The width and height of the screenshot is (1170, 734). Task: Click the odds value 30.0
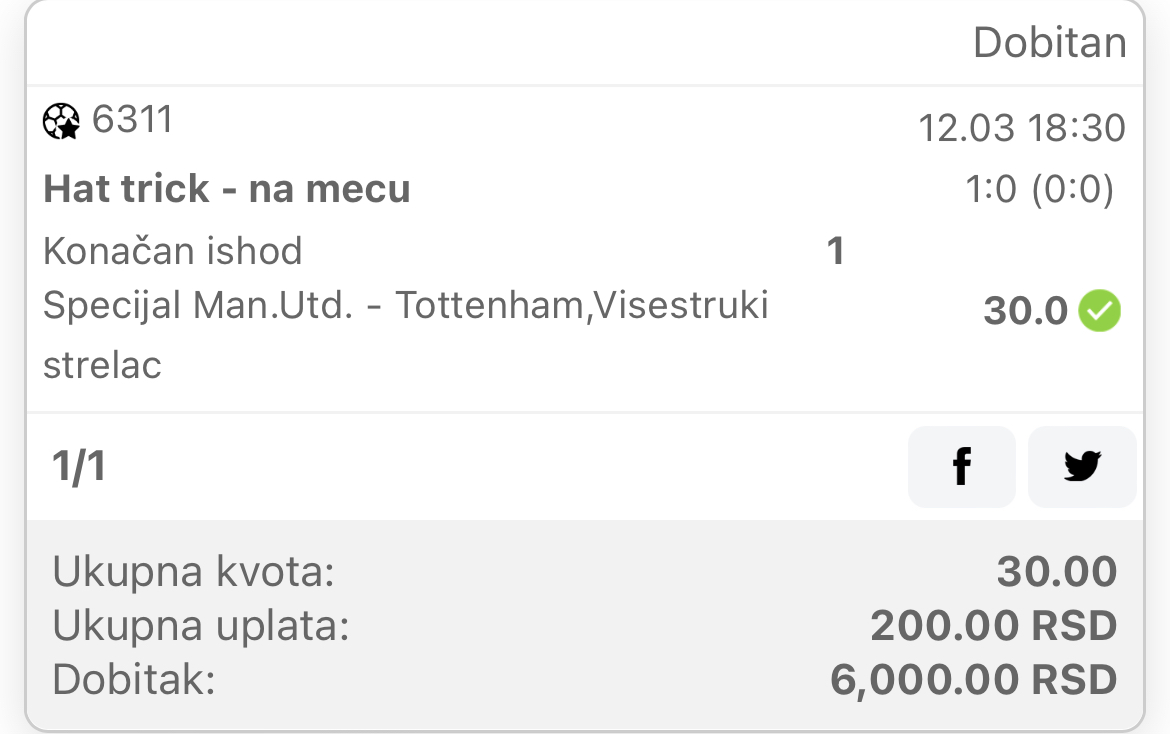1025,310
